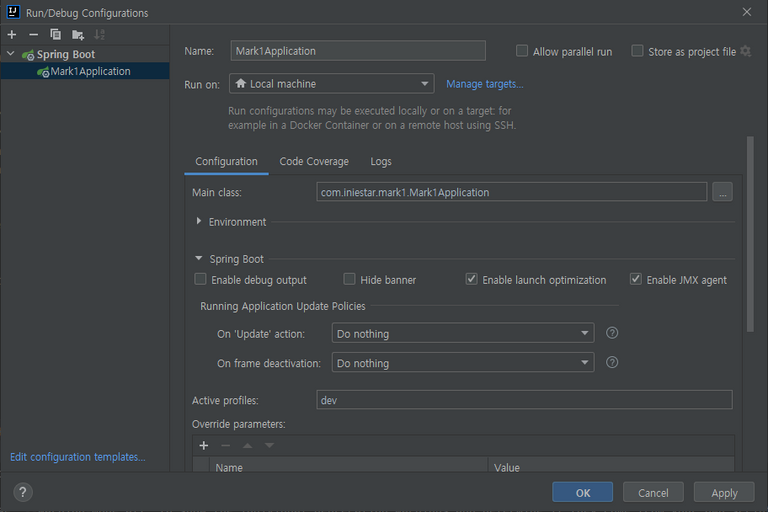768x512 pixels.
Task: Move override parameter up
Action: pos(247,445)
